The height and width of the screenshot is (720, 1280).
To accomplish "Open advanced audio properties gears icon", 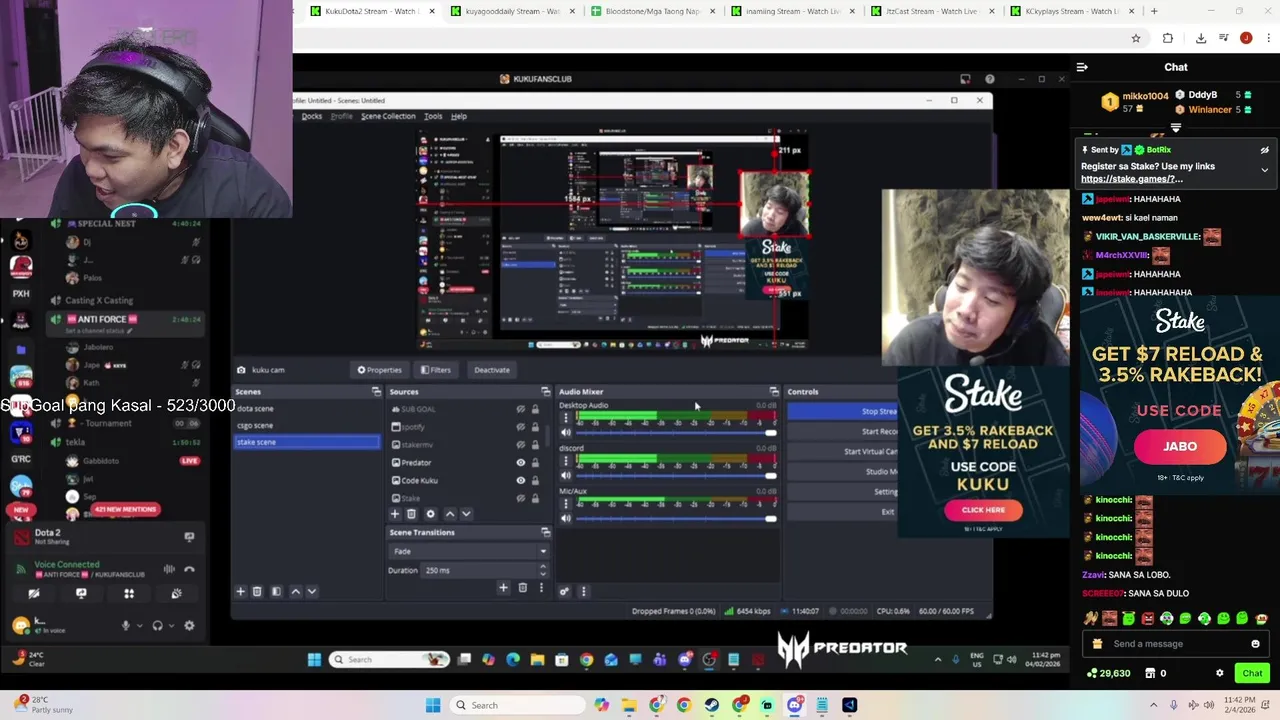I will 565,591.
